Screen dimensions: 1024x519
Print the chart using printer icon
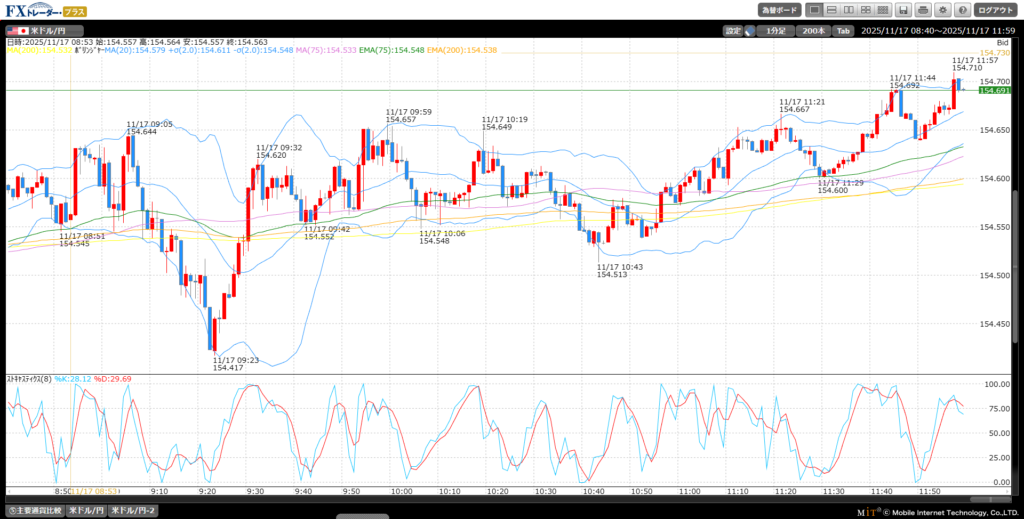point(922,10)
